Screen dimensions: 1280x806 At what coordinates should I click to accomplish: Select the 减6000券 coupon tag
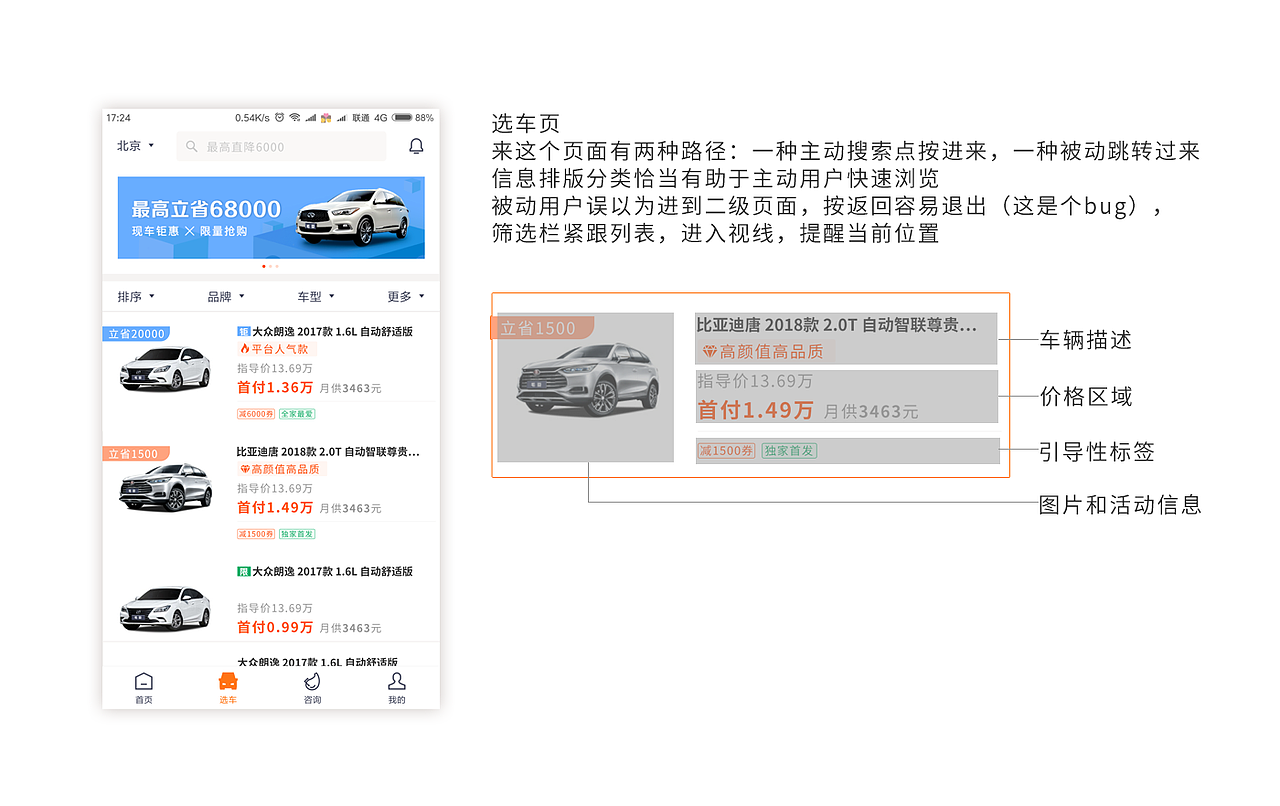click(255, 414)
